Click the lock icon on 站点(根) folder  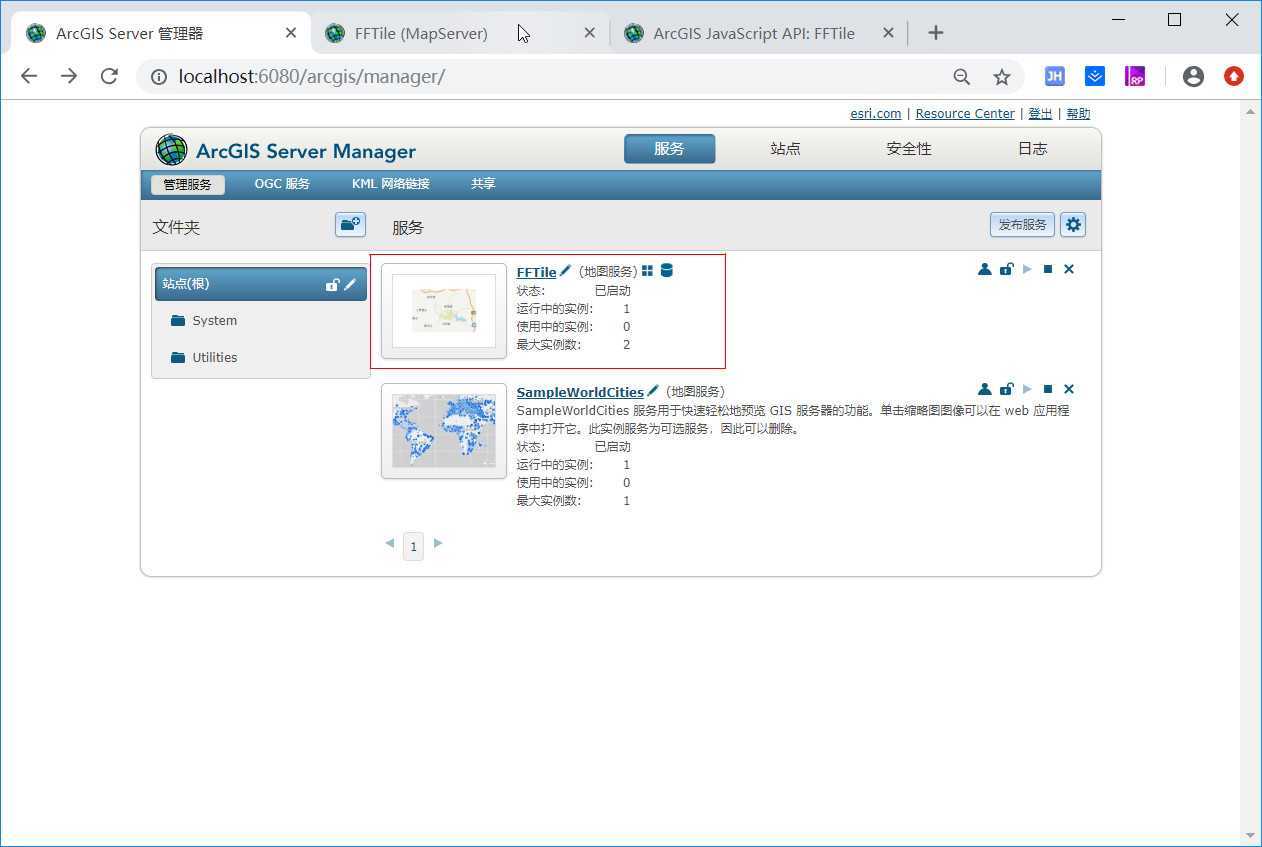333,284
